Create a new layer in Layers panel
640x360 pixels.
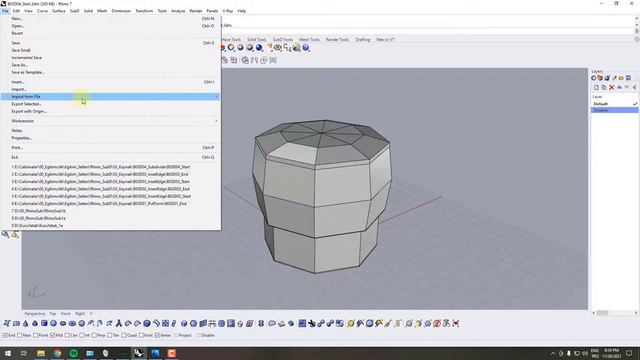(596, 87)
